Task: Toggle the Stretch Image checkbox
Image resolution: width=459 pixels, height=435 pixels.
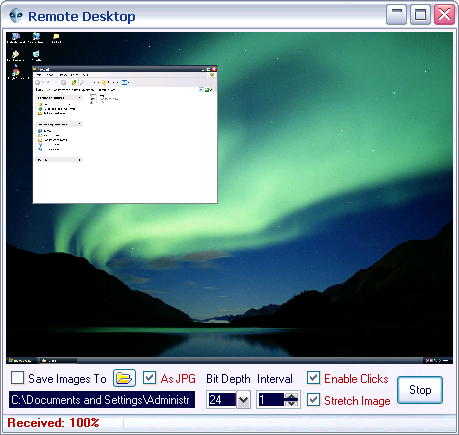Action: pos(313,400)
